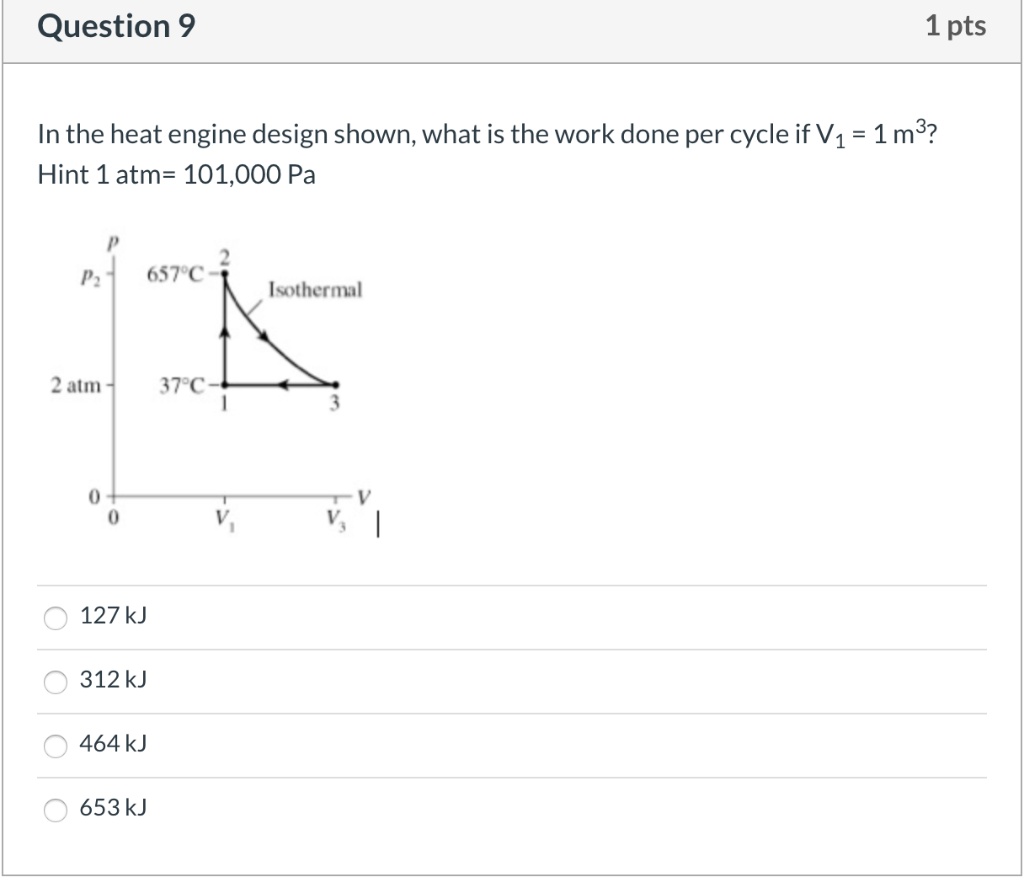The width and height of the screenshot is (1024, 888).
Task: Click the V1 axis label
Action: click(x=226, y=517)
